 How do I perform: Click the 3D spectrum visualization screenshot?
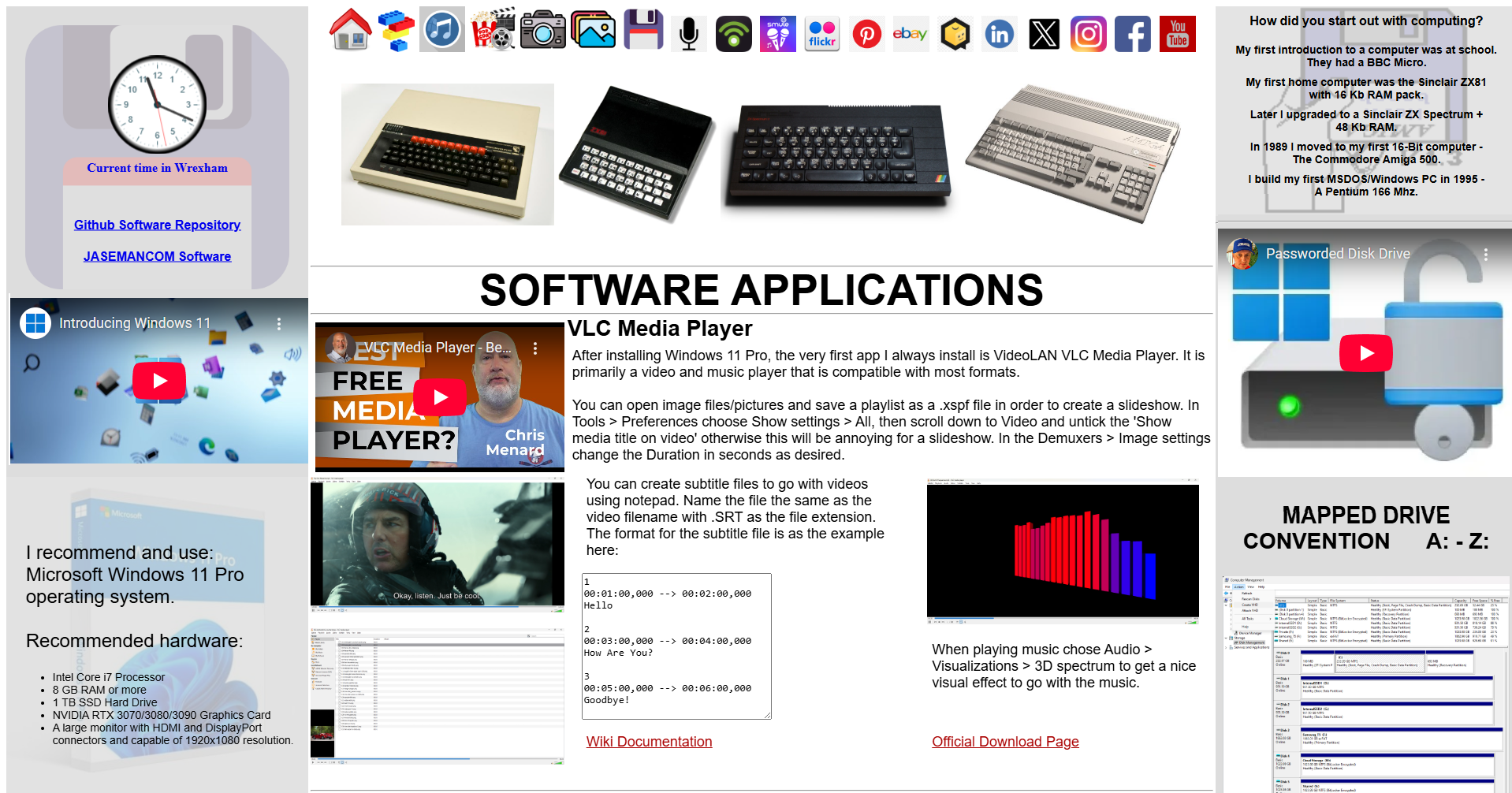tap(1063, 552)
